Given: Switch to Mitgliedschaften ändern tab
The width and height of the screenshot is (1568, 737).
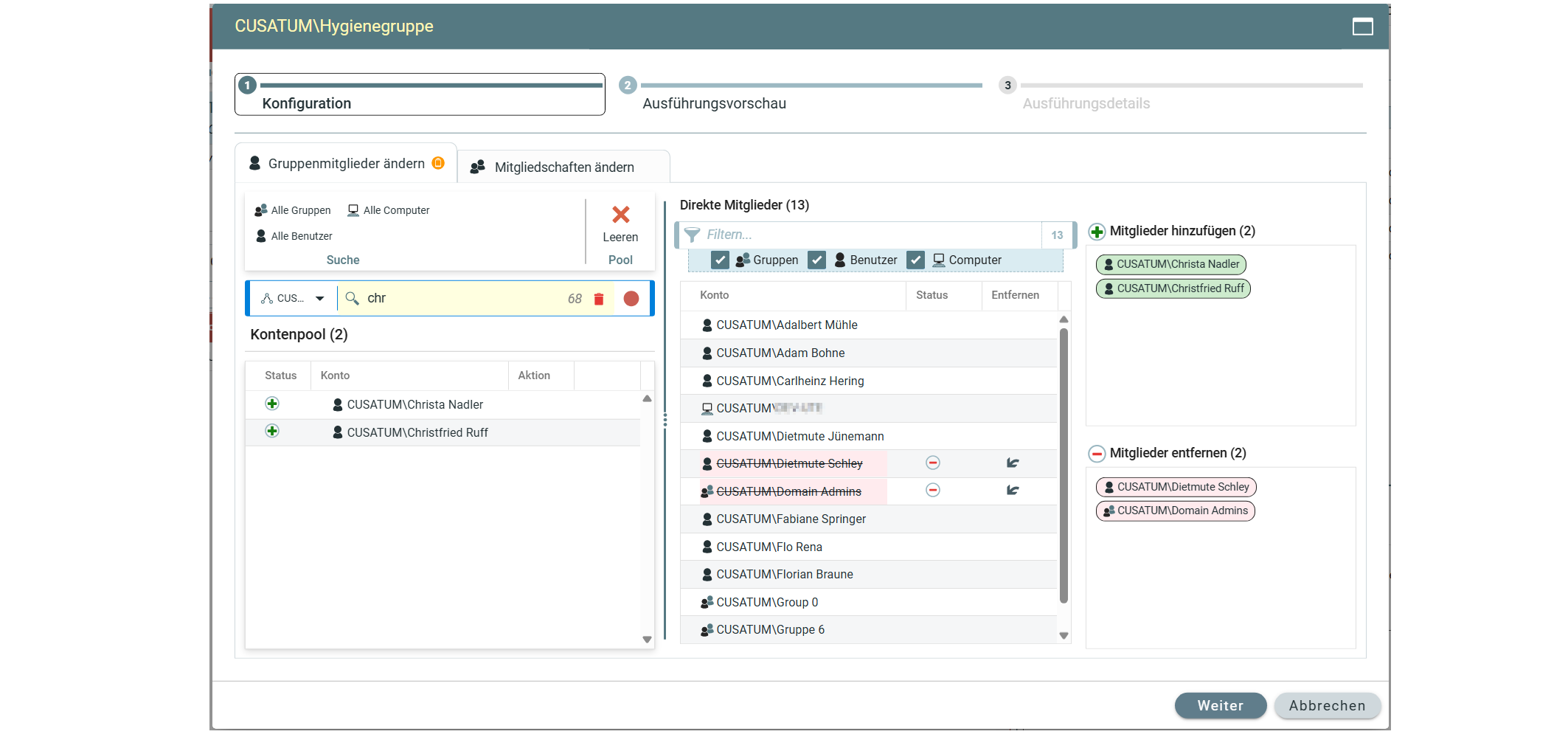Looking at the screenshot, I should point(563,167).
